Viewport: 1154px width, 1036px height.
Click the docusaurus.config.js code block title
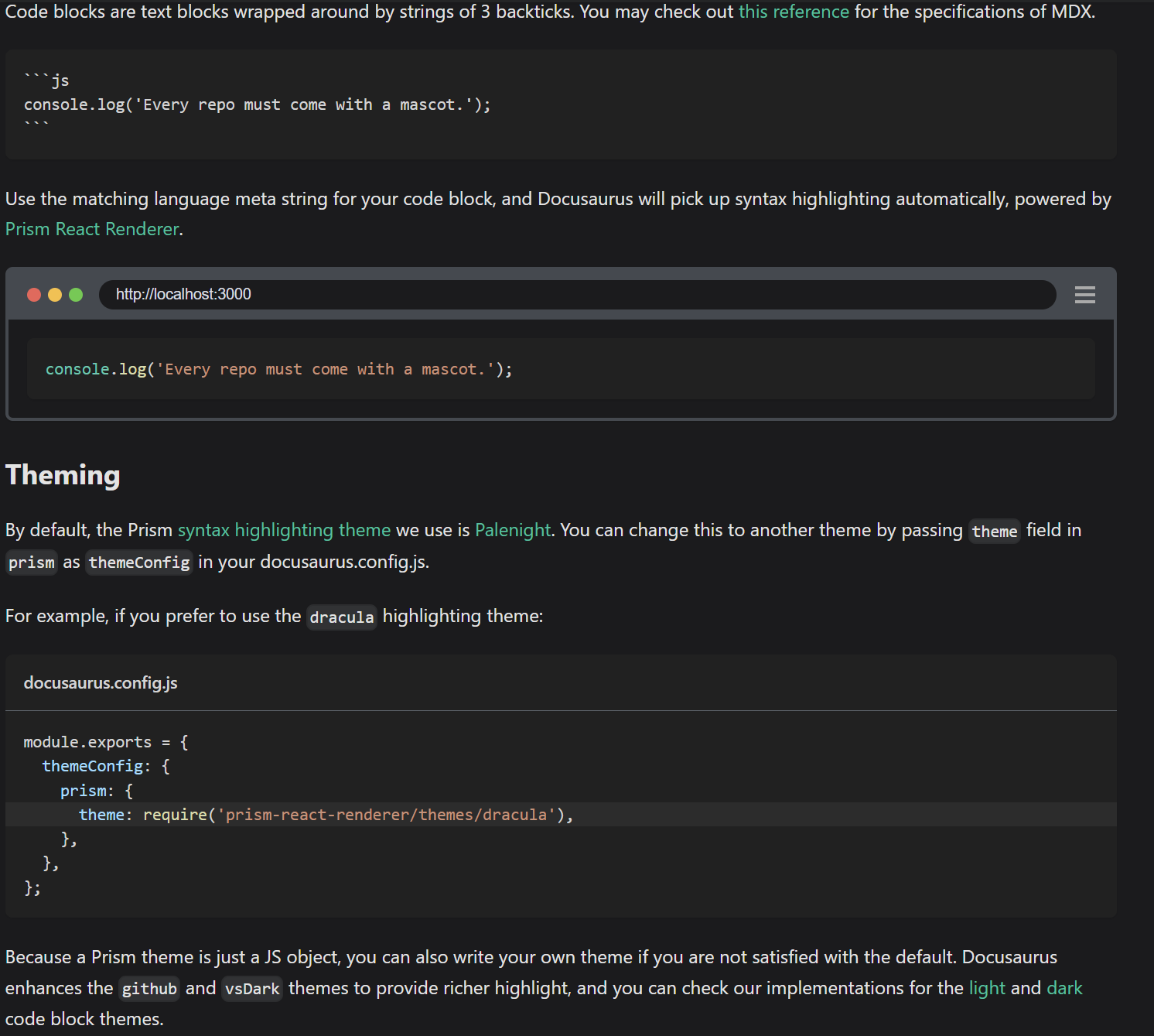[x=101, y=683]
